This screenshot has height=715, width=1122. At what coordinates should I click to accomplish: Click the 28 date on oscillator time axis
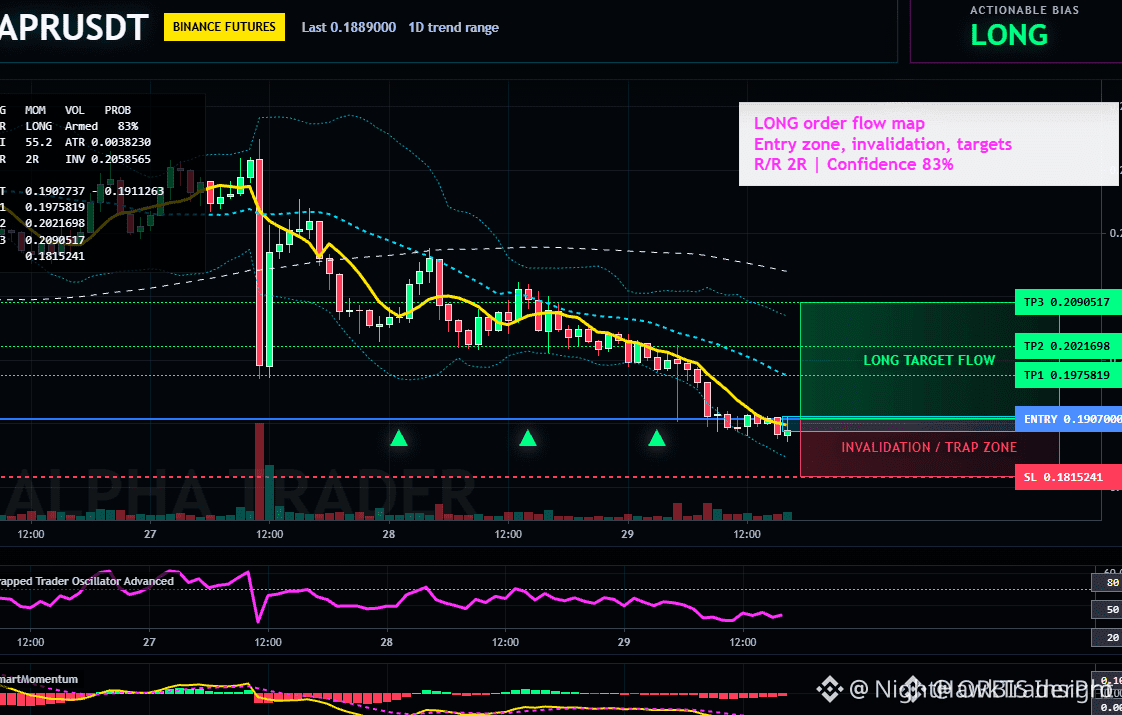(386, 642)
